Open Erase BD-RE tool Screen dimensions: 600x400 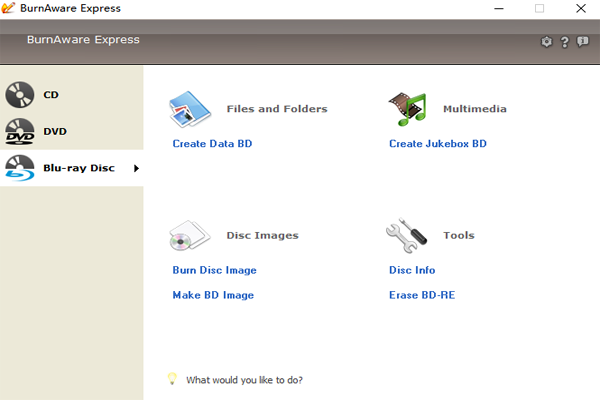pyautogui.click(x=422, y=295)
